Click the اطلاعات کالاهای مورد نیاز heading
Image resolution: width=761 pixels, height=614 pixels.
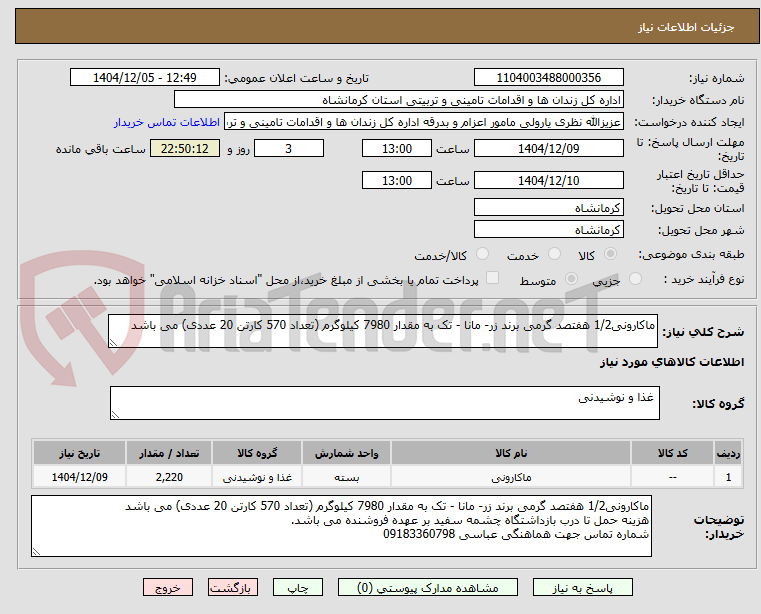[x=672, y=362]
